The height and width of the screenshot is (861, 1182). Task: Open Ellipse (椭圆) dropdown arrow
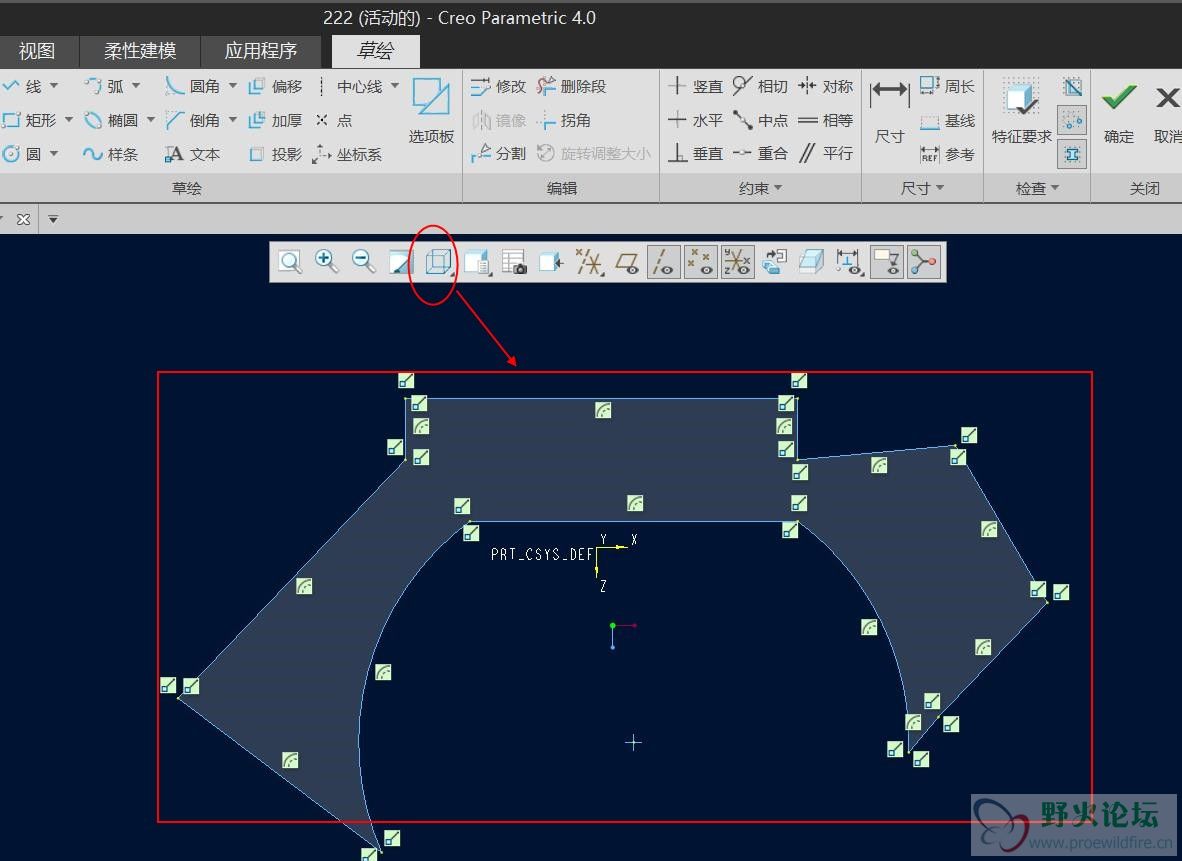click(x=151, y=120)
